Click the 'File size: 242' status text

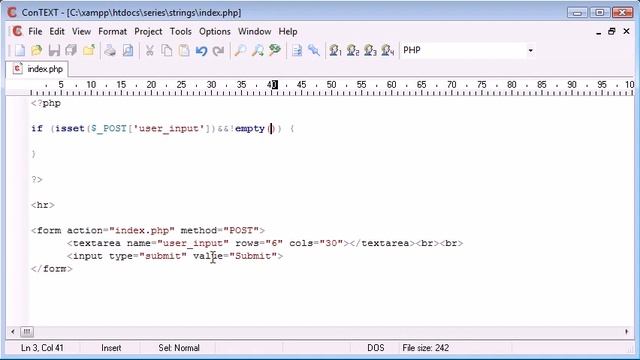coord(425,348)
